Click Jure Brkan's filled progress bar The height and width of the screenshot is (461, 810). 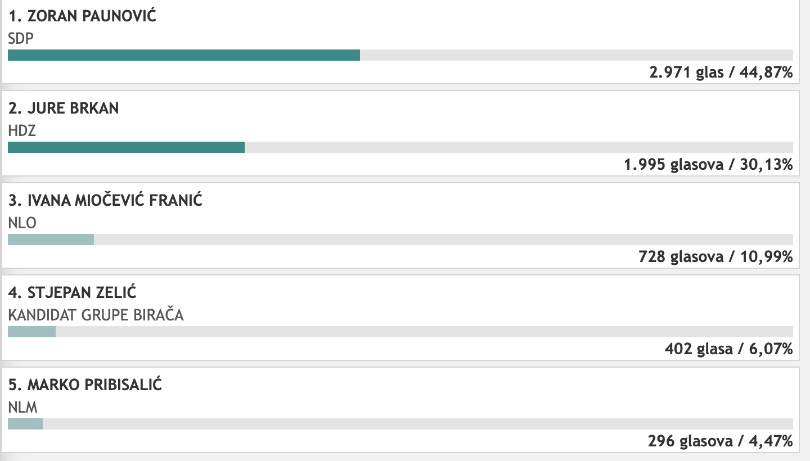coord(127,147)
